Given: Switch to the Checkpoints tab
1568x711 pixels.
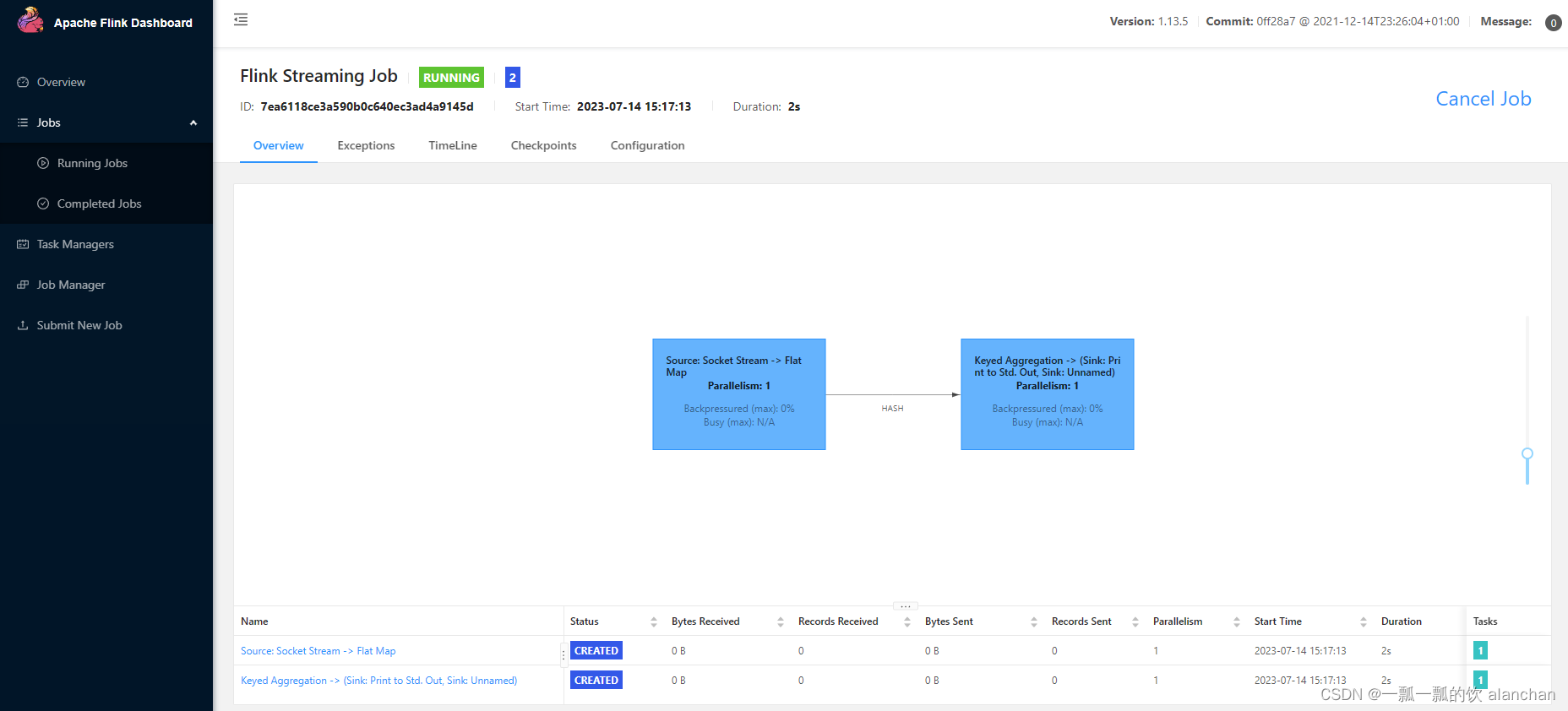Looking at the screenshot, I should 543,145.
